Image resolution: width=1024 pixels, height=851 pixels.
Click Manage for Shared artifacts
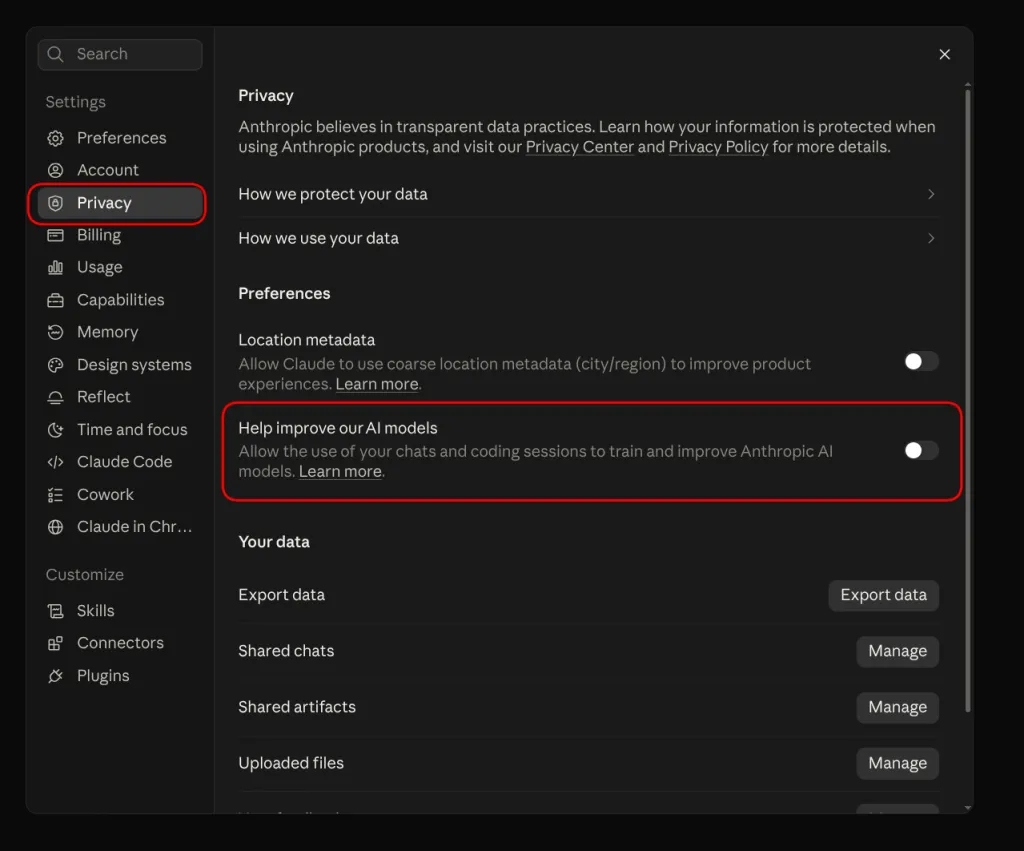[x=897, y=707]
